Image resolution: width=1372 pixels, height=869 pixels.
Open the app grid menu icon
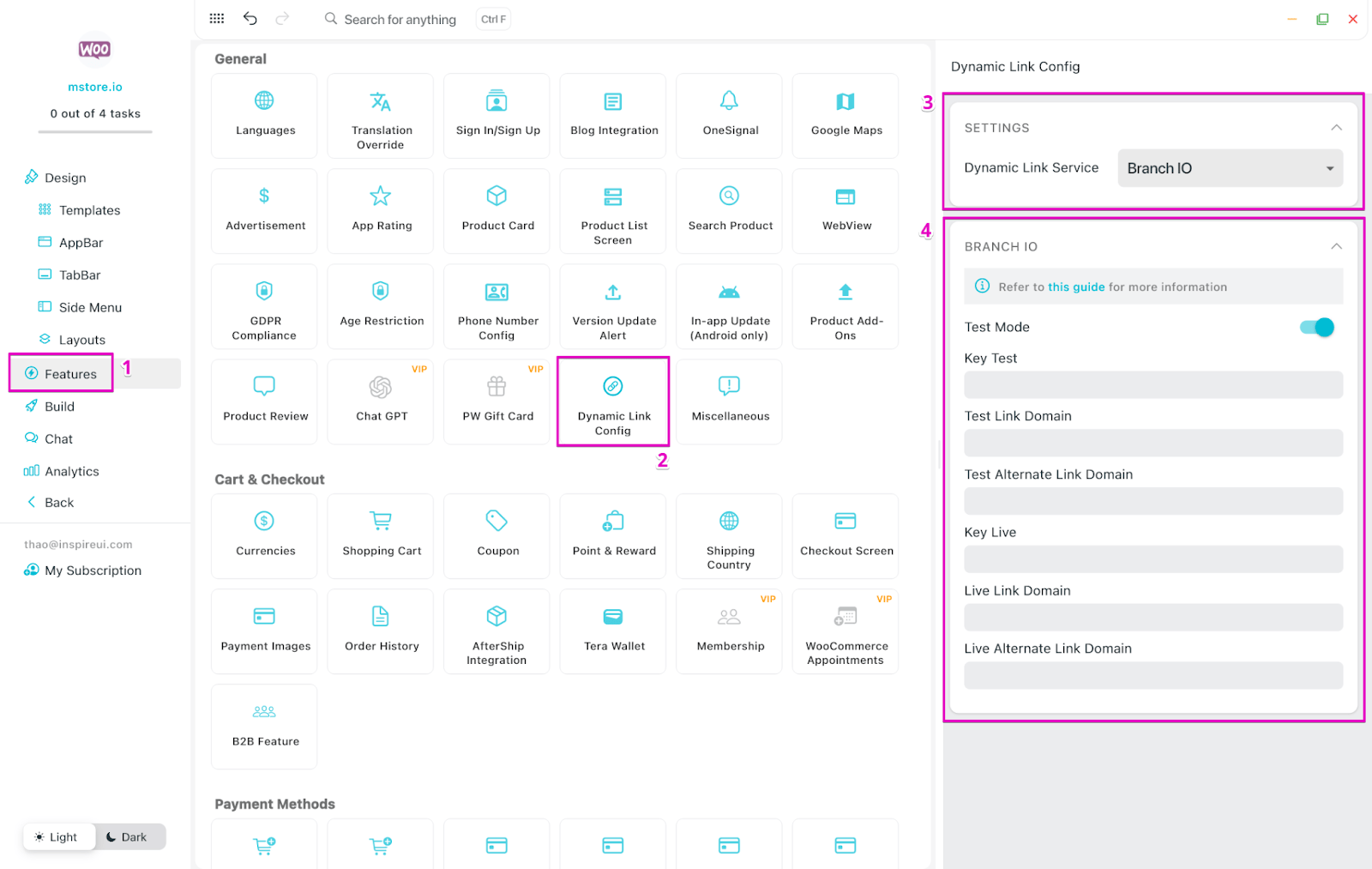coord(217,19)
